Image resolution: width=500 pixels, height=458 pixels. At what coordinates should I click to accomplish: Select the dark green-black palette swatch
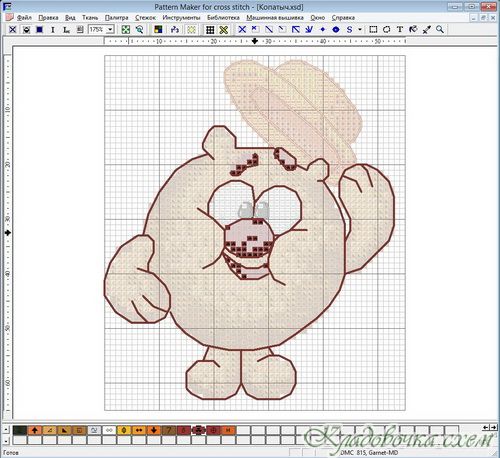click(x=20, y=430)
